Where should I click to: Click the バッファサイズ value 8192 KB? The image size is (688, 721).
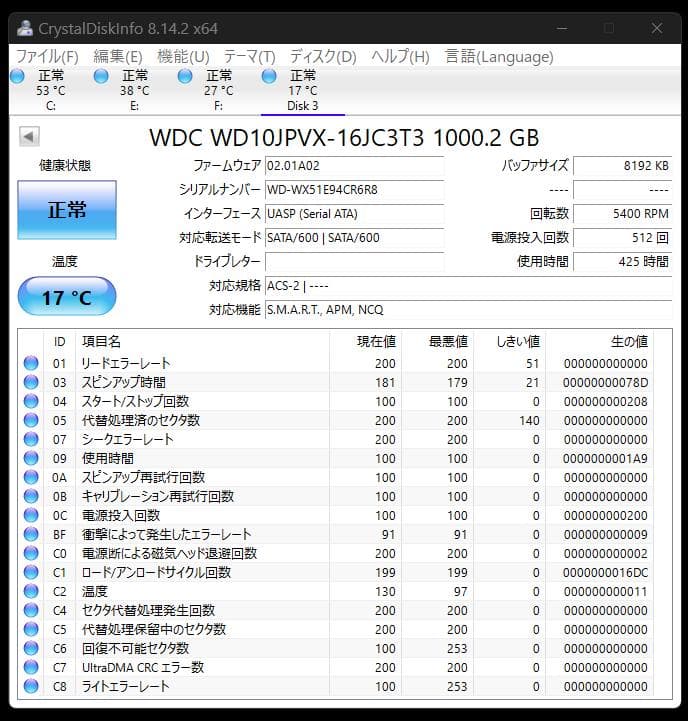(623, 166)
